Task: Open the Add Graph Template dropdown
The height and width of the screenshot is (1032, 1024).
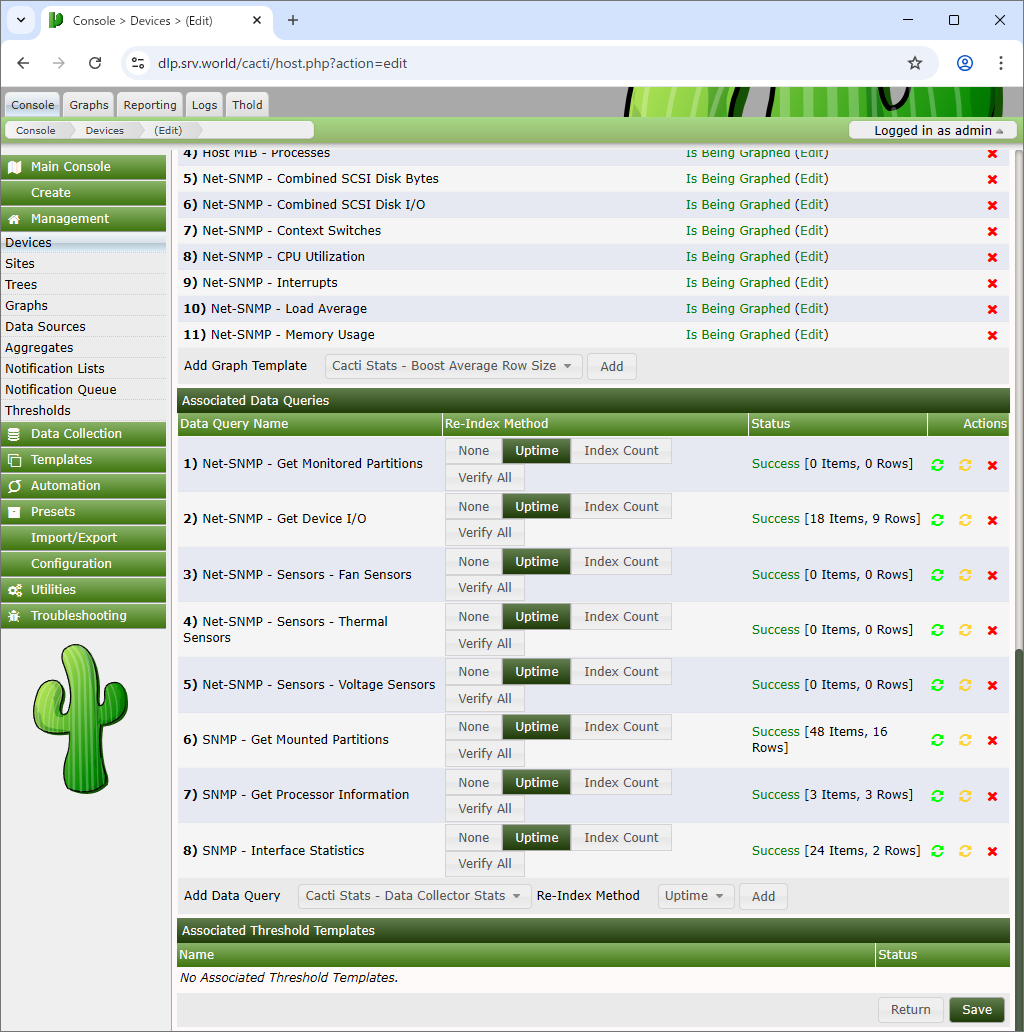Action: pyautogui.click(x=453, y=366)
